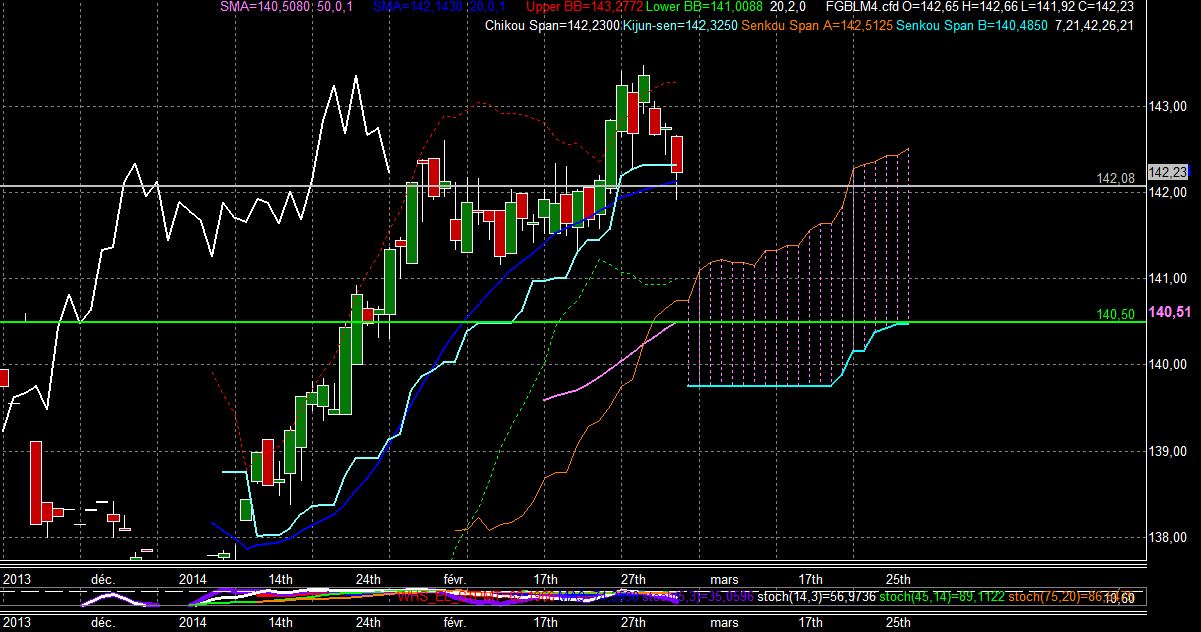1201x632 pixels.
Task: Click the 143,00 price axis label
Action: [x=1169, y=106]
